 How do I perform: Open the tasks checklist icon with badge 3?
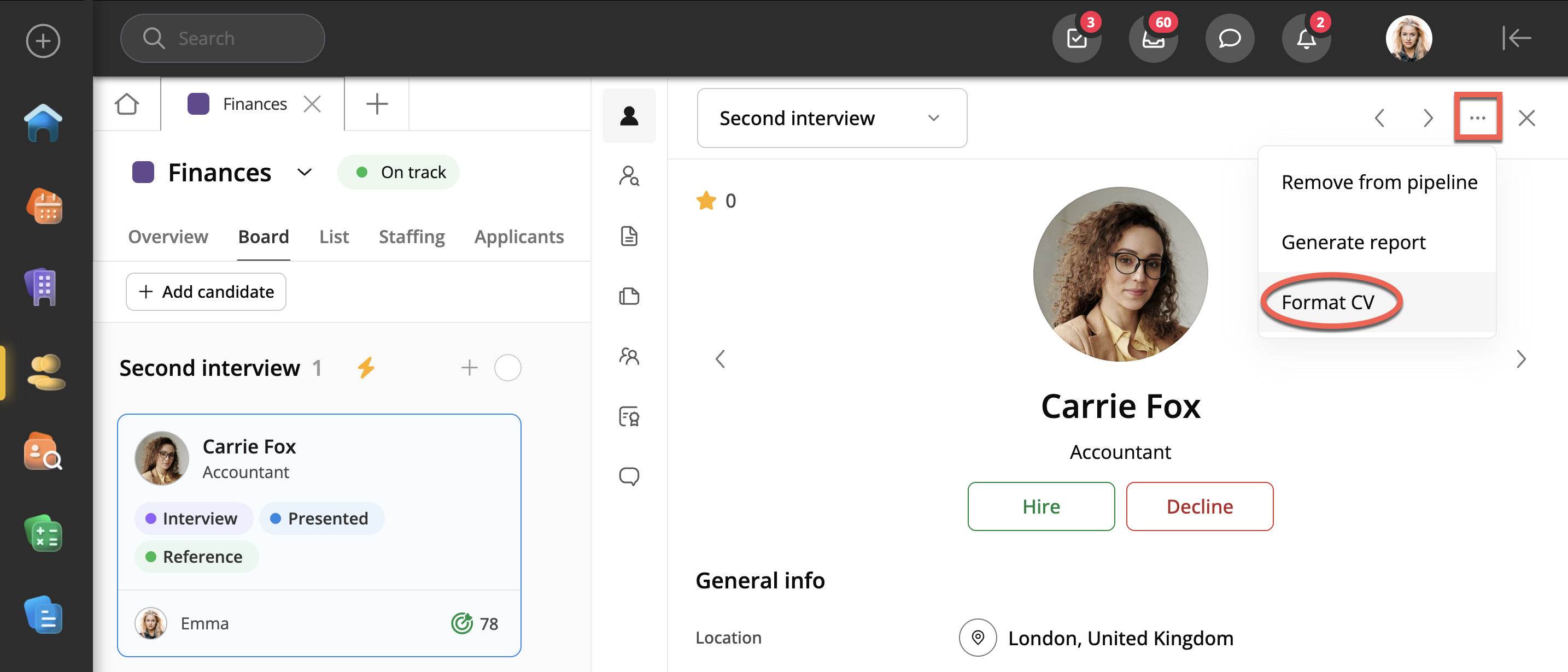click(1076, 39)
